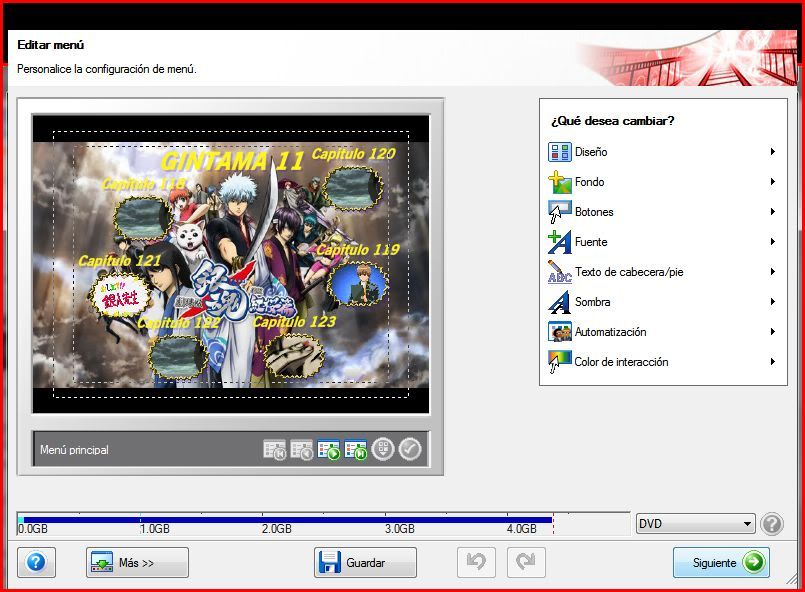The height and width of the screenshot is (592, 805).
Task: Click the Texto de cabecera/pie ABC pencil icon
Action: [560, 272]
